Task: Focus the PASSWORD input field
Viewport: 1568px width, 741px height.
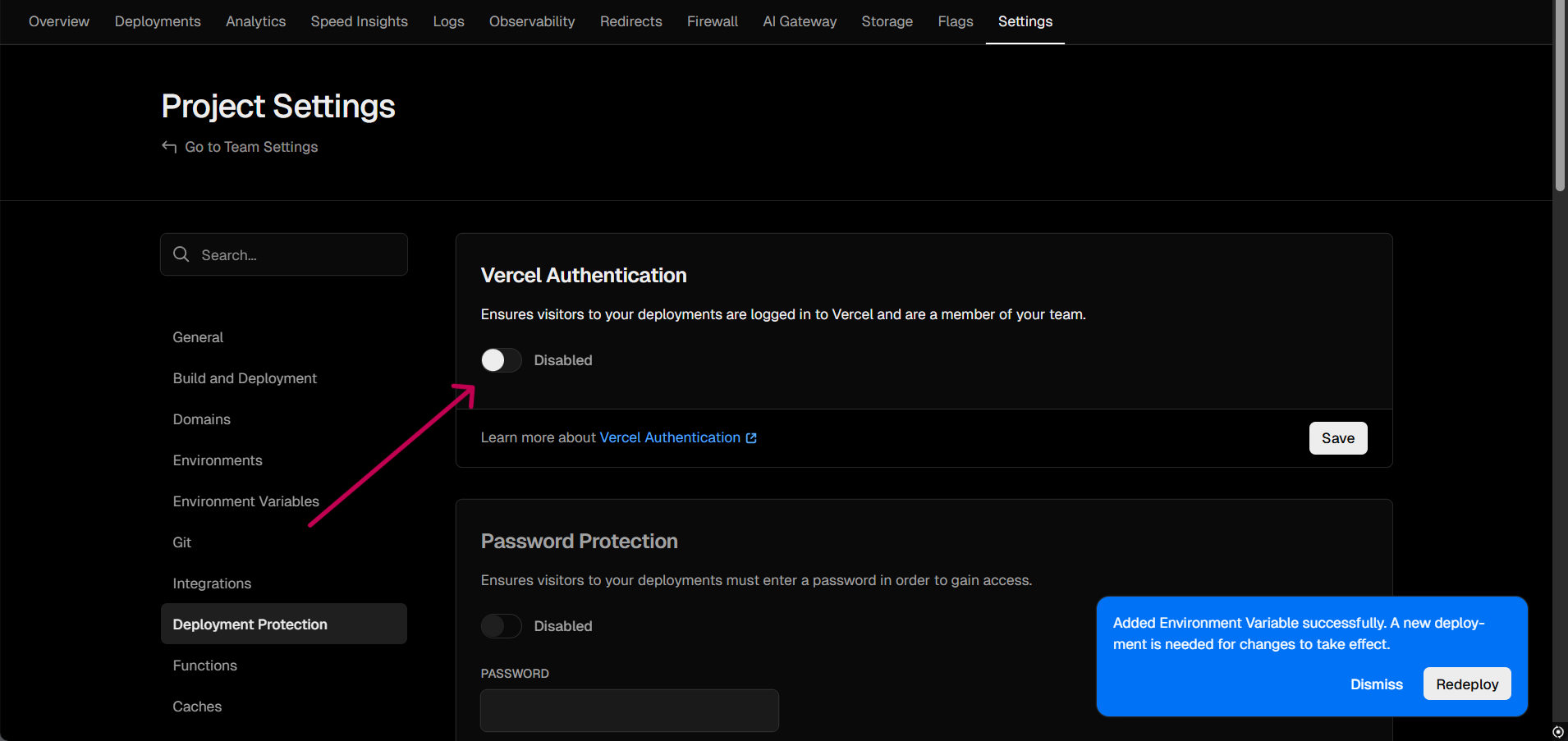Action: click(x=629, y=711)
